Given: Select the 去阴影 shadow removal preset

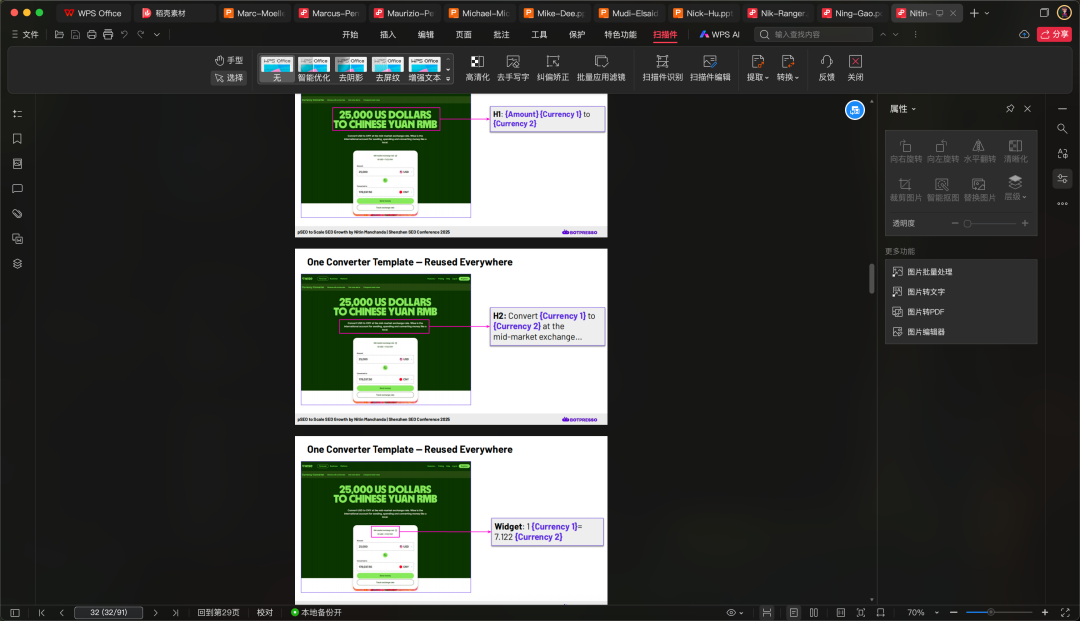Looking at the screenshot, I should pyautogui.click(x=351, y=69).
